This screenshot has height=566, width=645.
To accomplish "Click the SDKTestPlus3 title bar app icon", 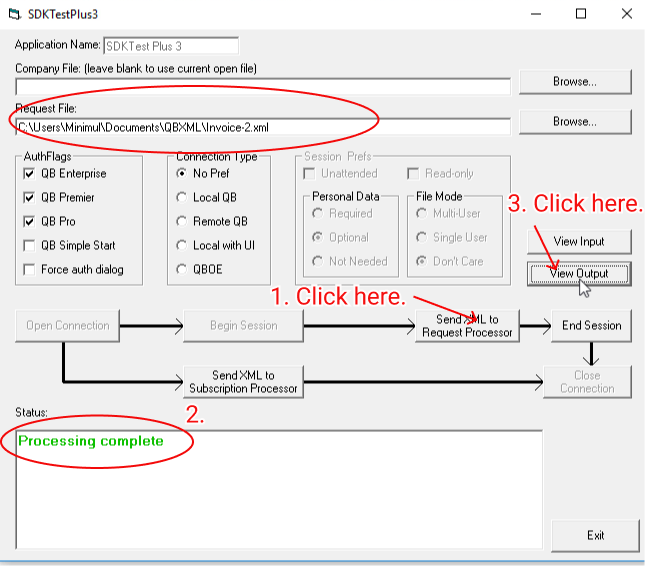I will pyautogui.click(x=14, y=14).
